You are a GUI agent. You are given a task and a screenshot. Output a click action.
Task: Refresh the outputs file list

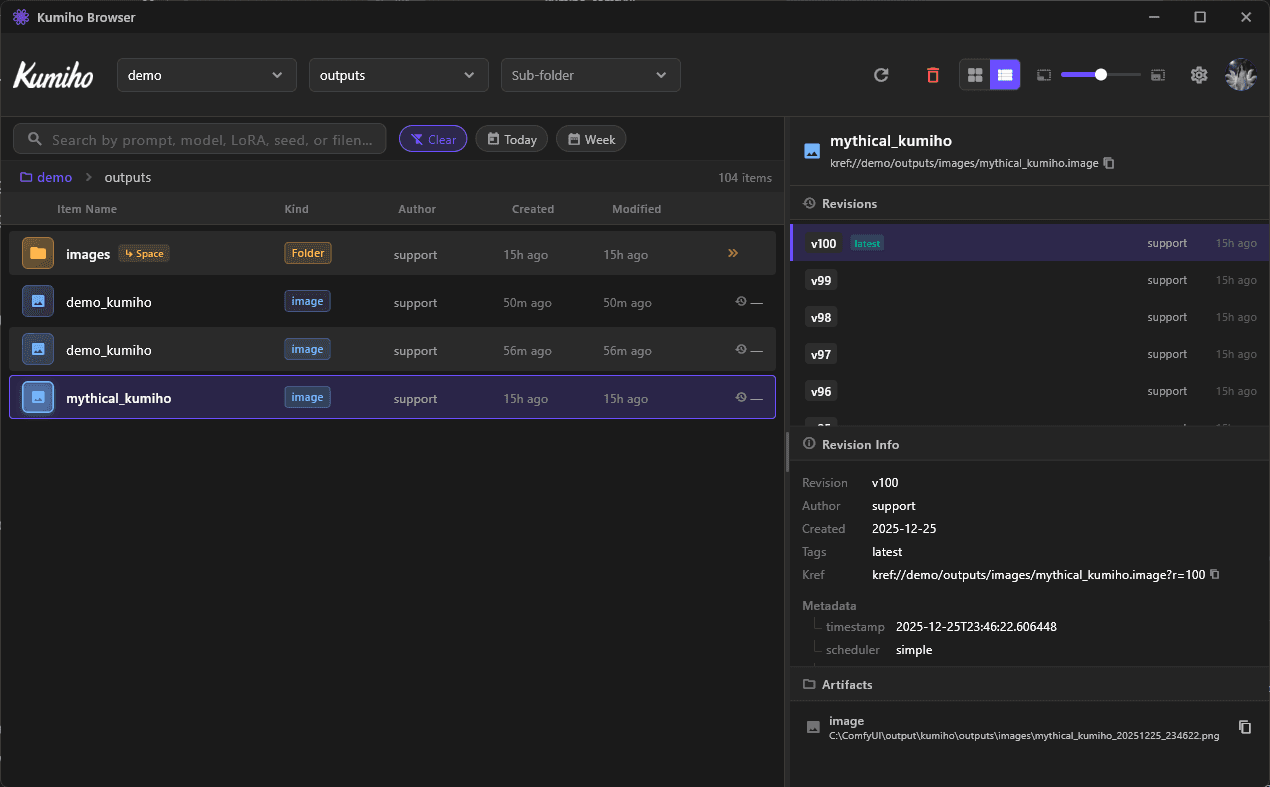(x=881, y=74)
